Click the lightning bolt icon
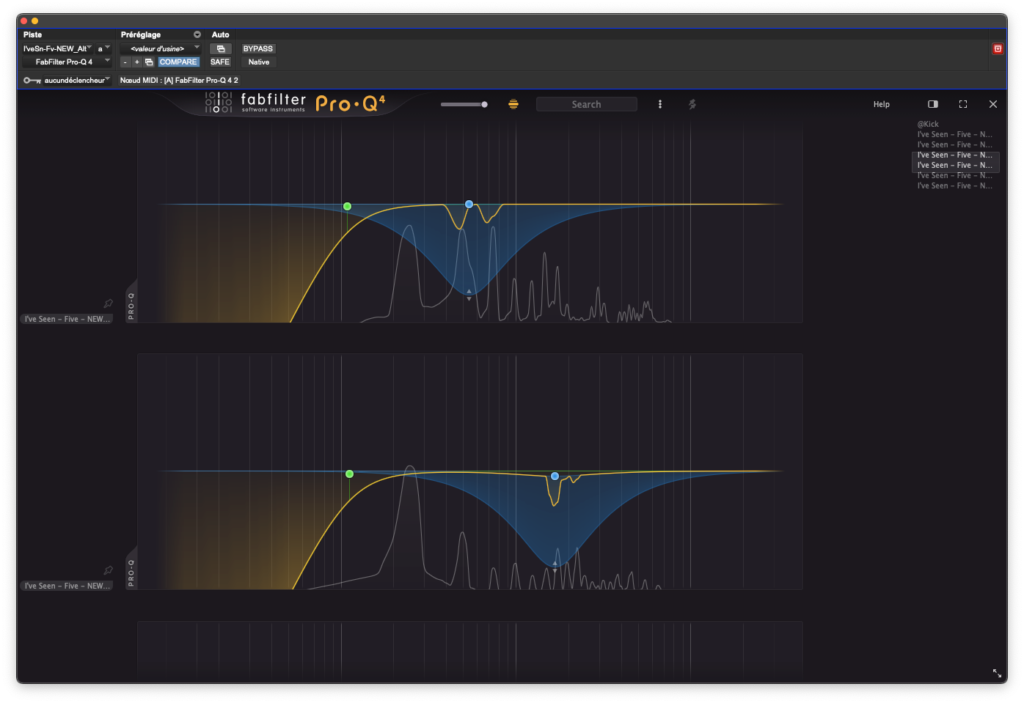Image resolution: width=1024 pixels, height=703 pixels. point(692,105)
